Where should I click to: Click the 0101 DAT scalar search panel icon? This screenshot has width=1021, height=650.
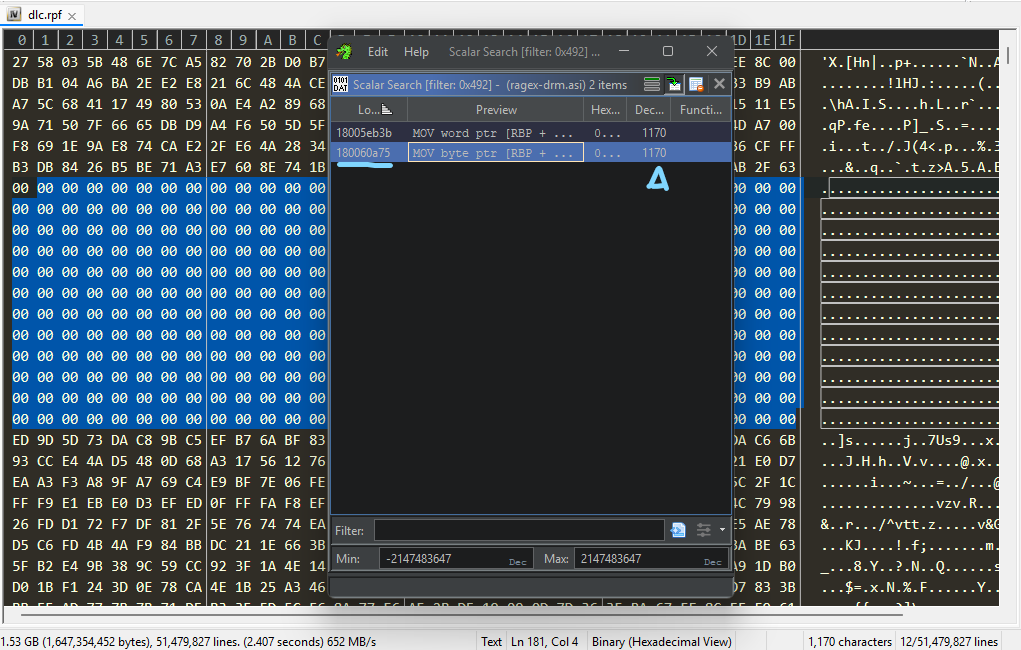point(341,85)
